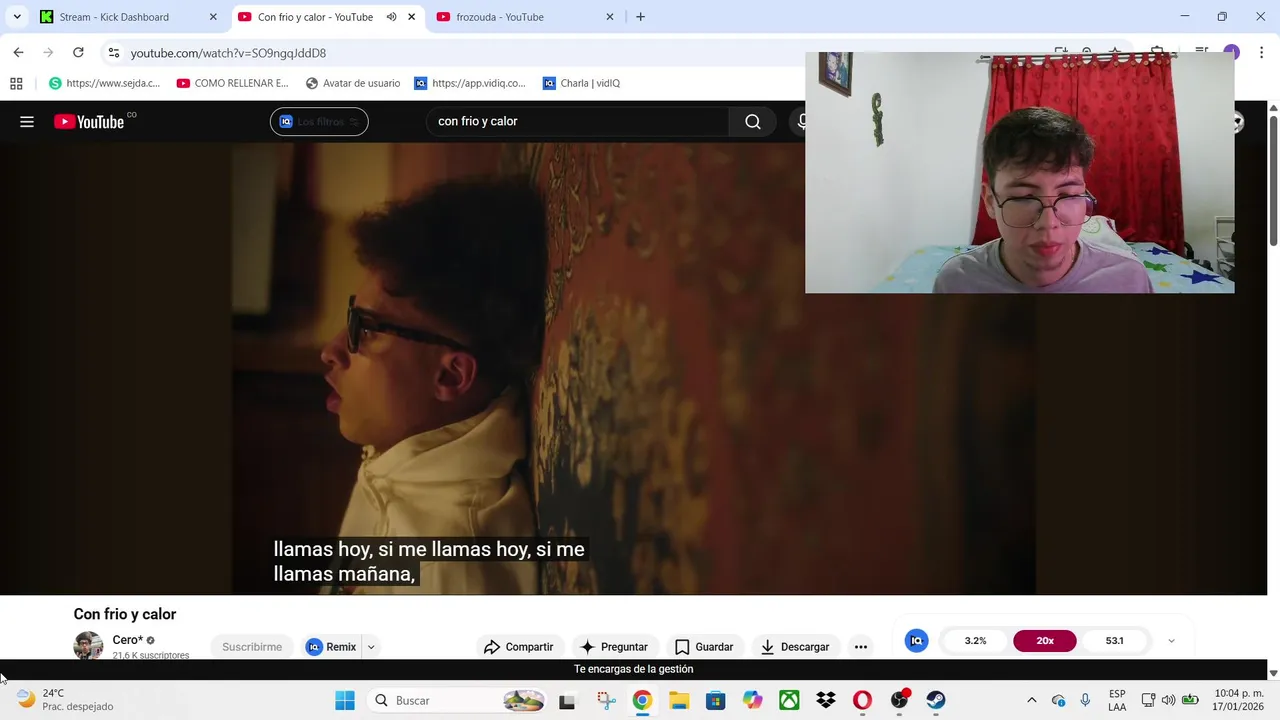Open the YouTube guide hamburger menu
The height and width of the screenshot is (720, 1280).
(27, 122)
